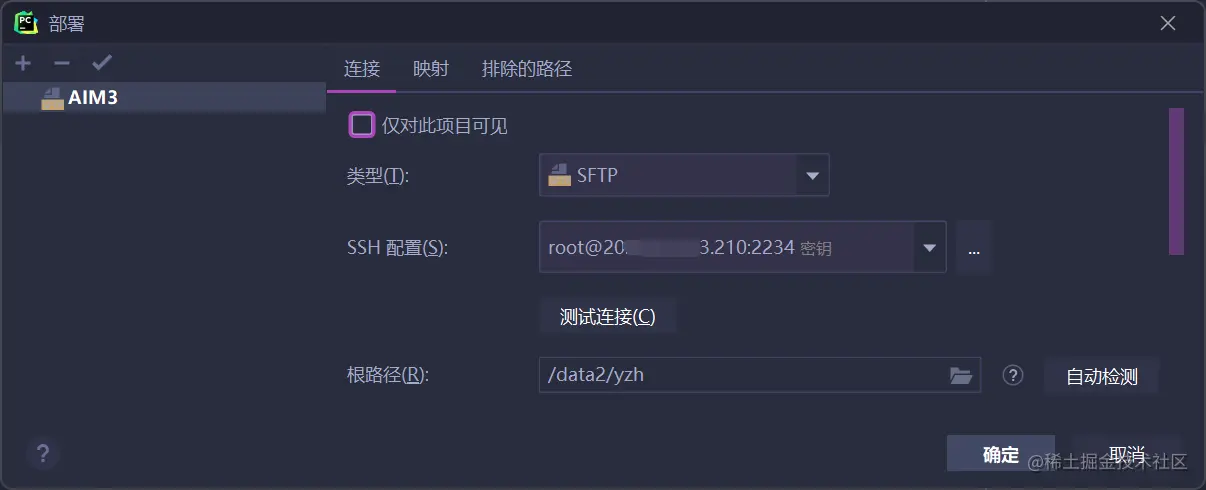Screen dimensions: 1206x490
Task: Click the SFTP server icon in type field
Action: click(x=560, y=175)
